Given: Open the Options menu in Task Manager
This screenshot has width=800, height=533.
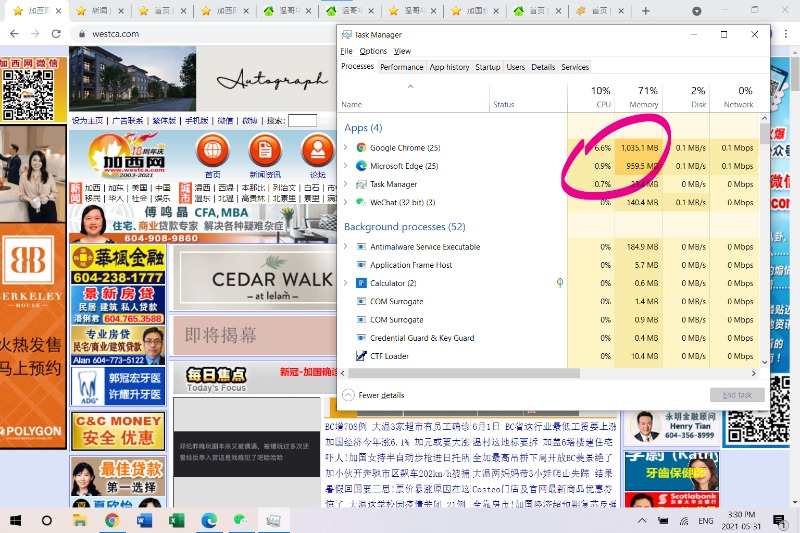Looking at the screenshot, I should (x=373, y=51).
